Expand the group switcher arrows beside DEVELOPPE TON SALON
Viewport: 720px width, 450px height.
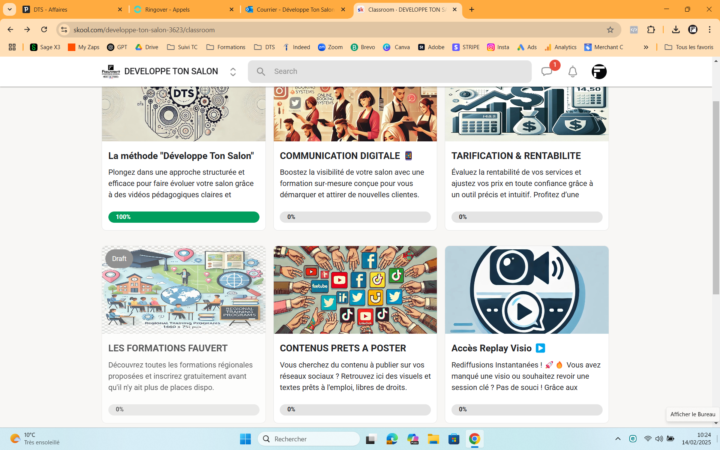tap(233, 72)
